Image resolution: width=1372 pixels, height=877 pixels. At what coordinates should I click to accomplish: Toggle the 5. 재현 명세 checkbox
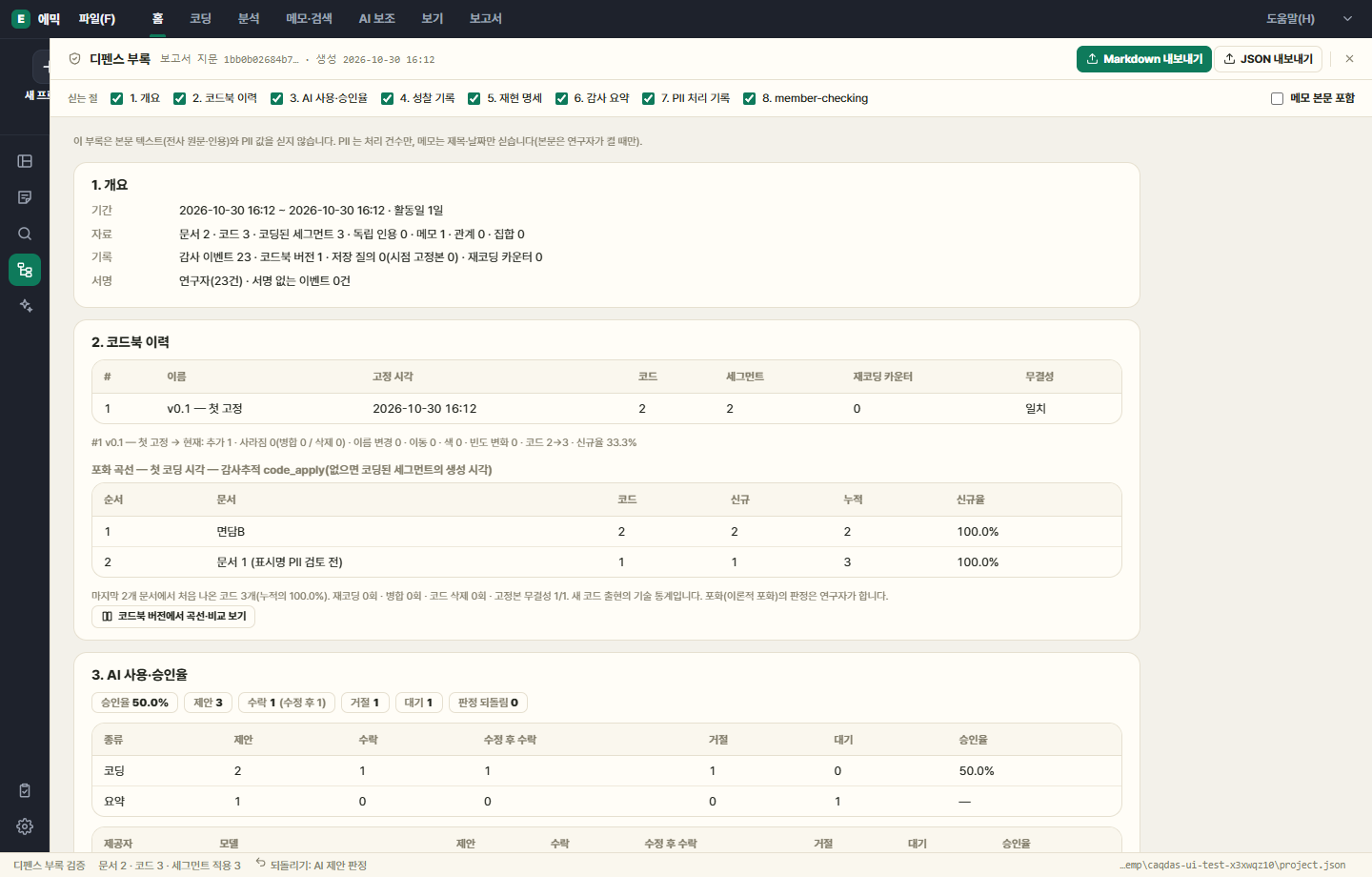pos(474,98)
